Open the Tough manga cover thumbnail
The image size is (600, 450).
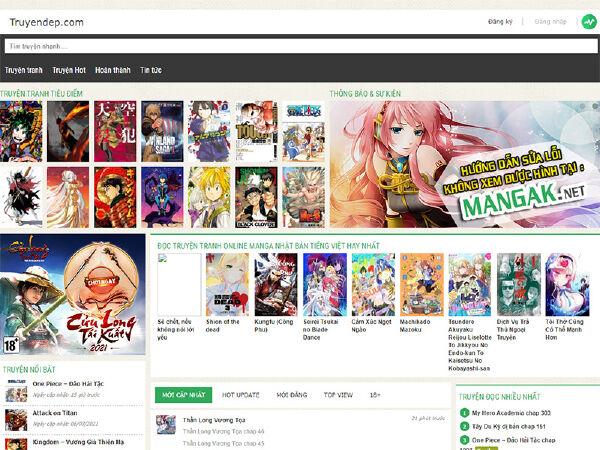pos(256,131)
